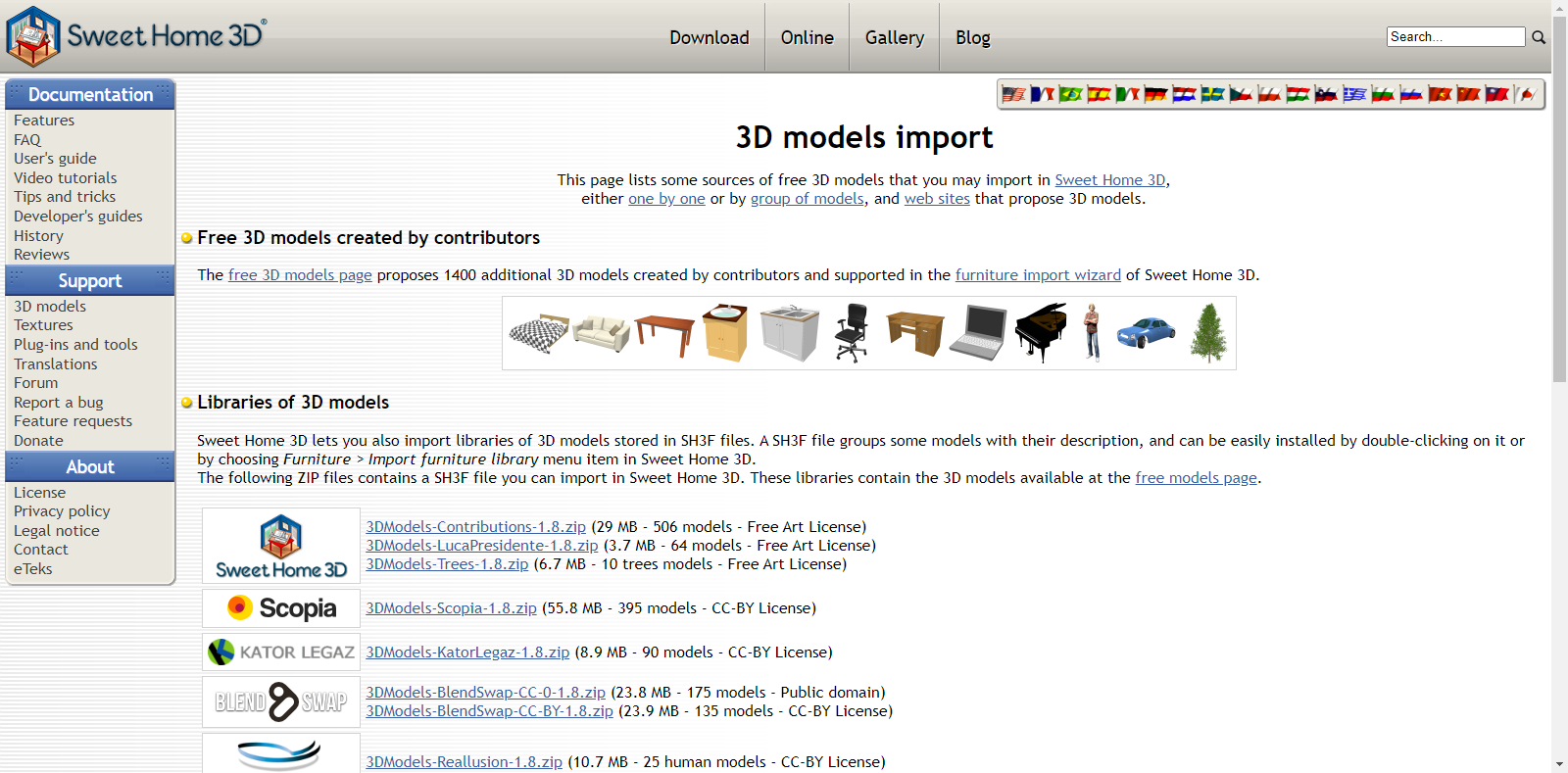Open the Online menu item

(808, 37)
